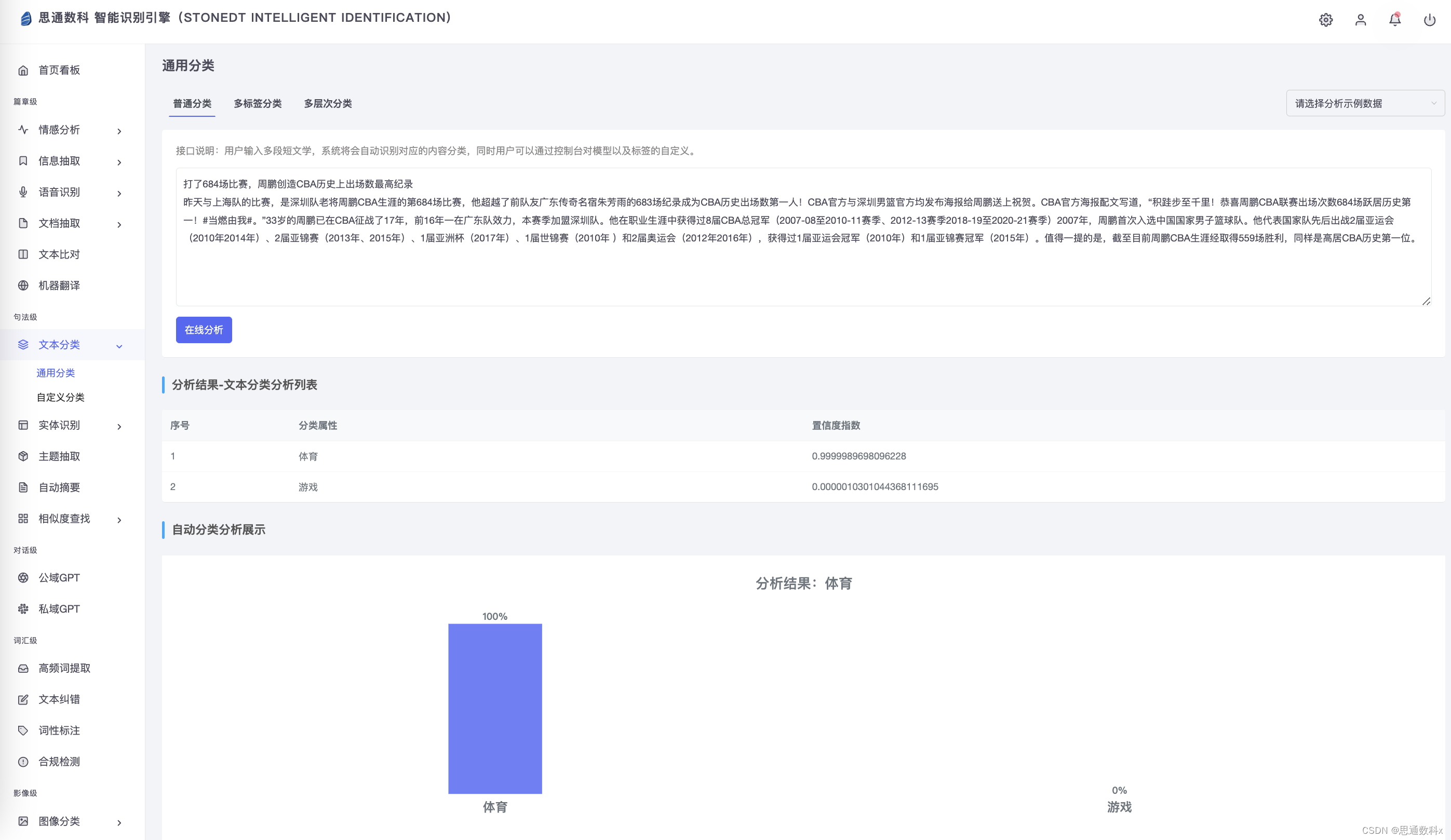Expand the 相似度查找 submenu arrow
Image resolution: width=1451 pixels, height=840 pixels.
pos(119,520)
